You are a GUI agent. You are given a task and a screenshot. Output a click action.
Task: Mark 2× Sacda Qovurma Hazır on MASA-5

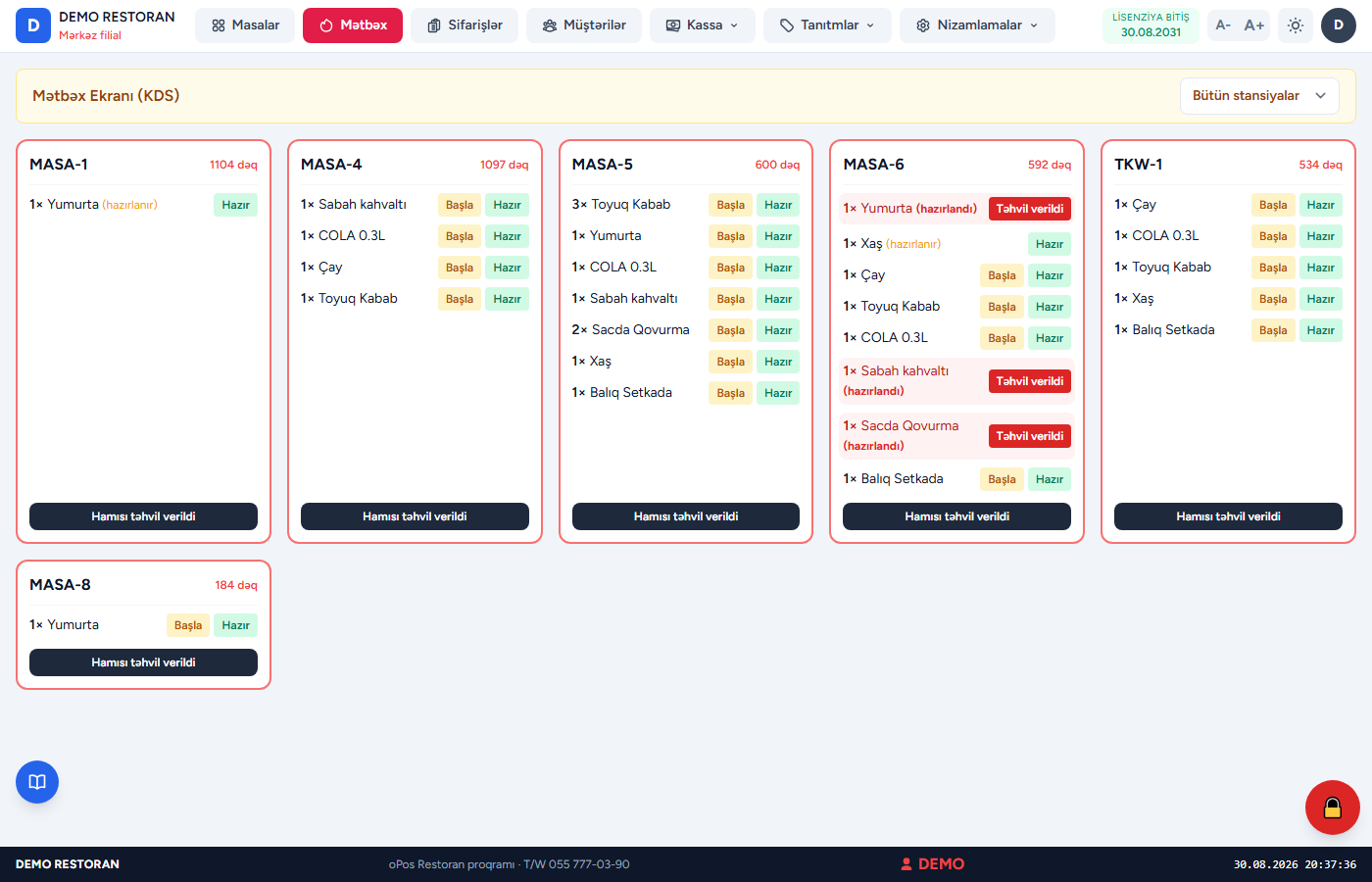click(x=778, y=330)
